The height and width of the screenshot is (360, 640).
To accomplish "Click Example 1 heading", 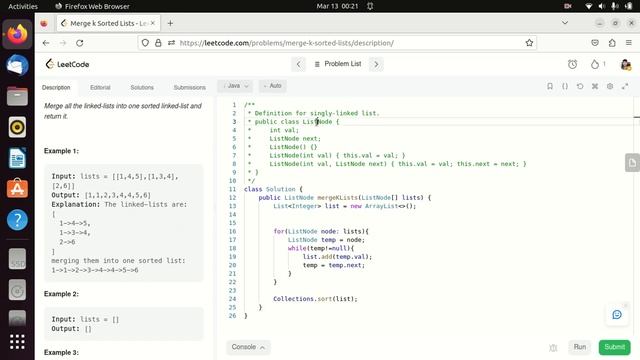I will click(x=61, y=151).
